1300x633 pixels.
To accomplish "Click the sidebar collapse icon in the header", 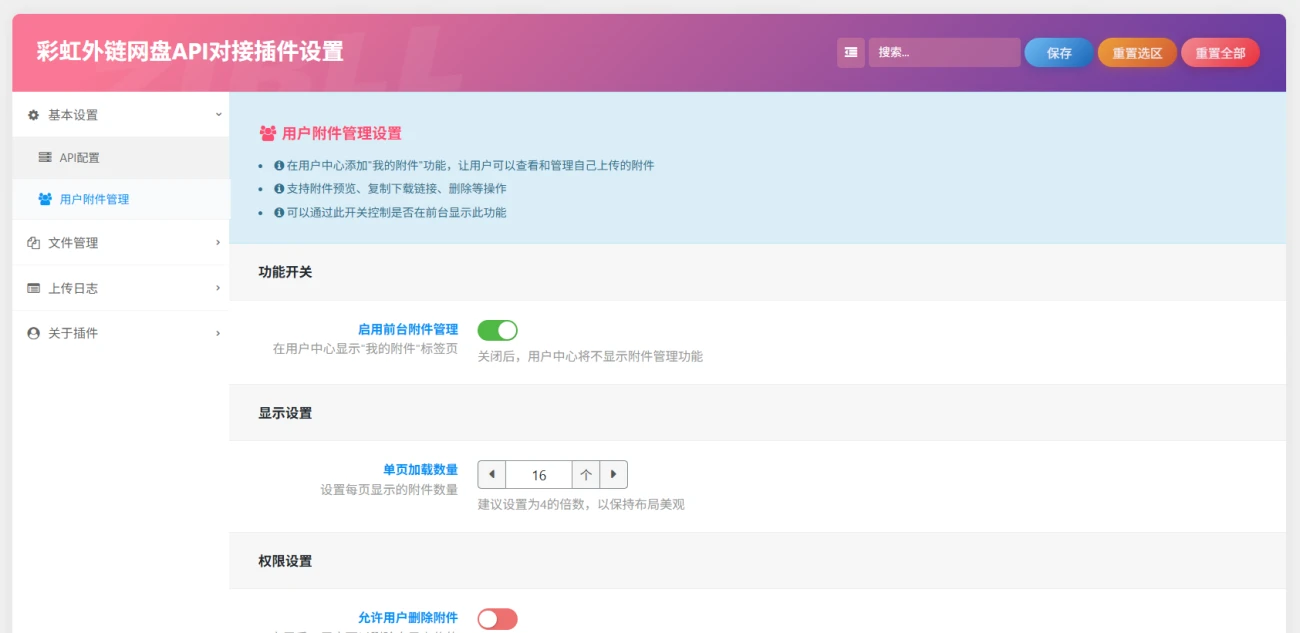I will (x=849, y=52).
